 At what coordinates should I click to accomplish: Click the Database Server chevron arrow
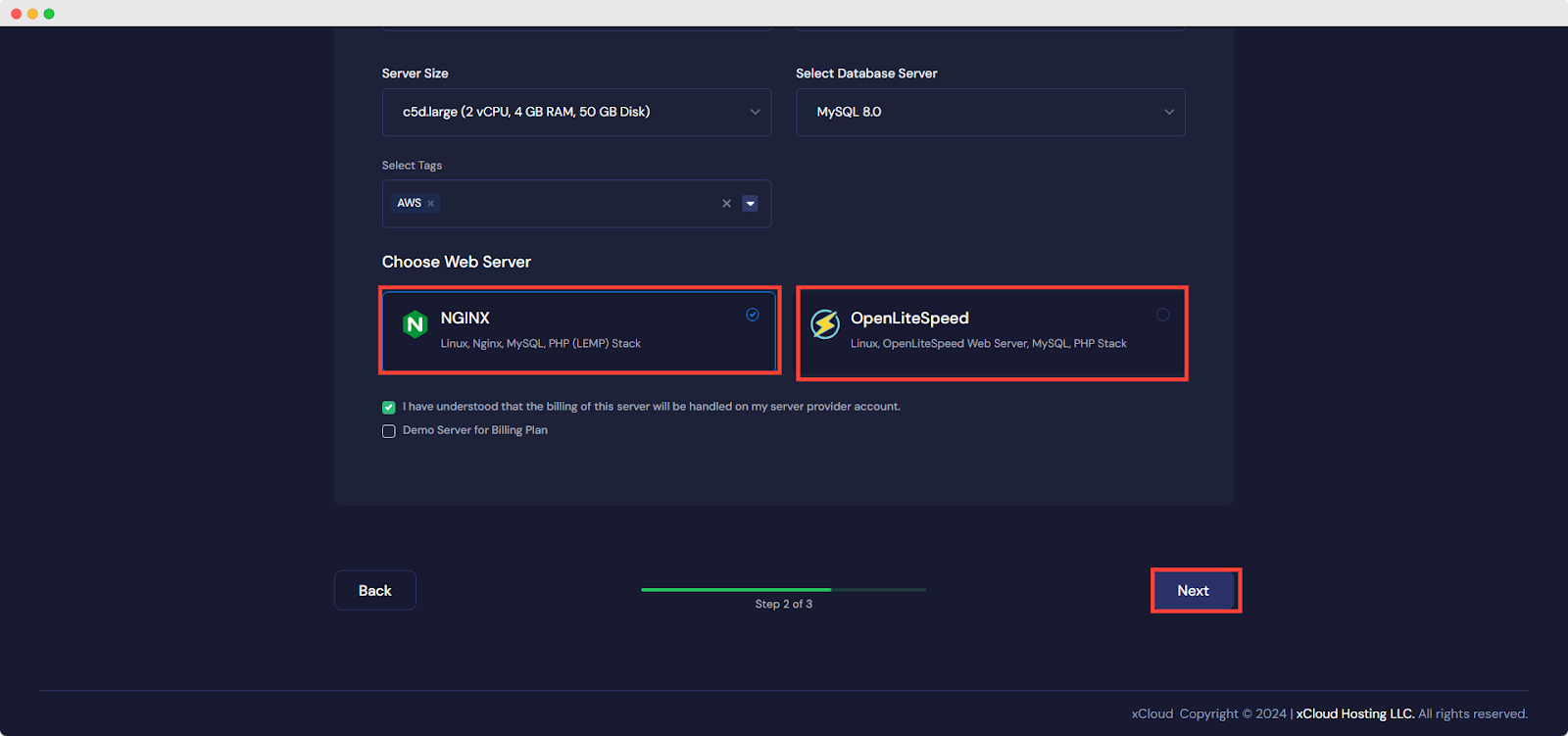coord(1168,112)
